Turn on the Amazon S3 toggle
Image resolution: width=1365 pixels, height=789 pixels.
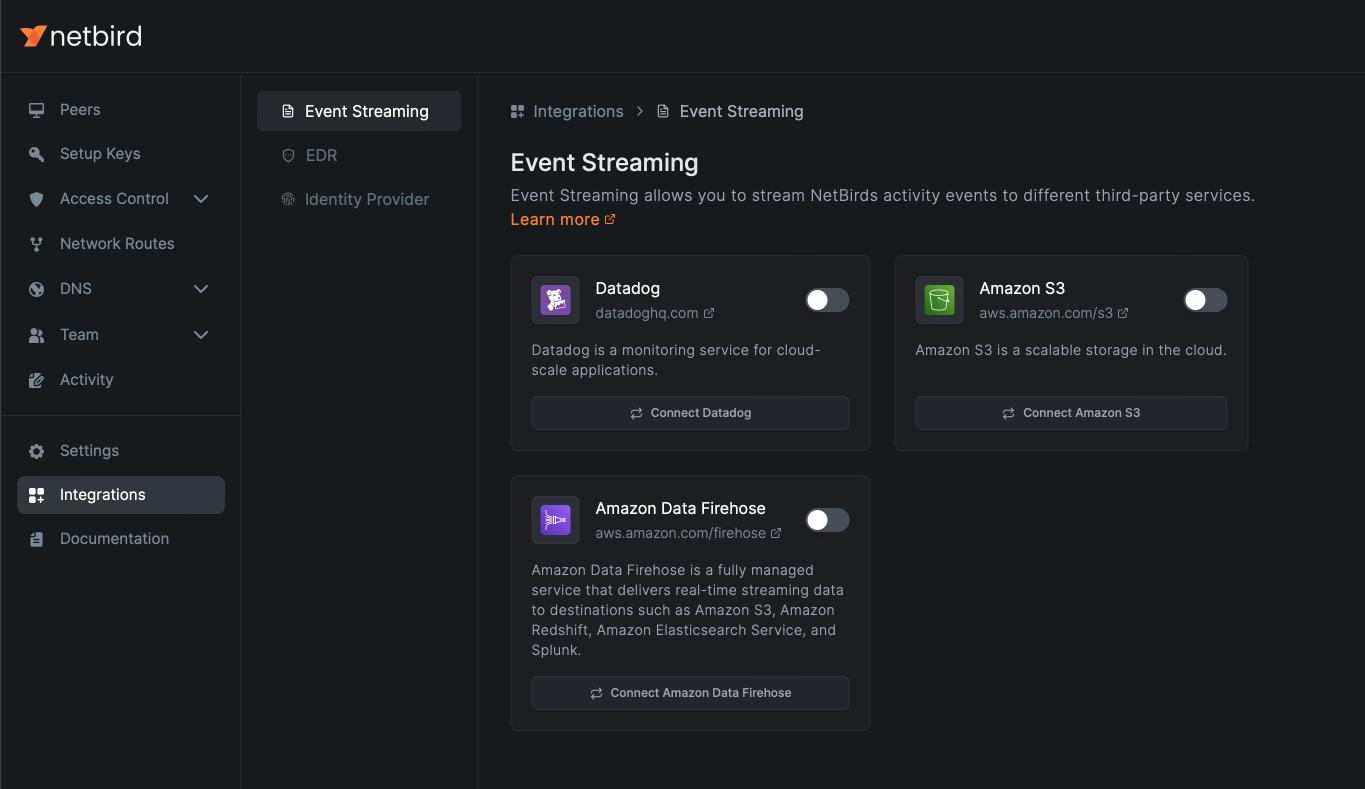(1205, 300)
